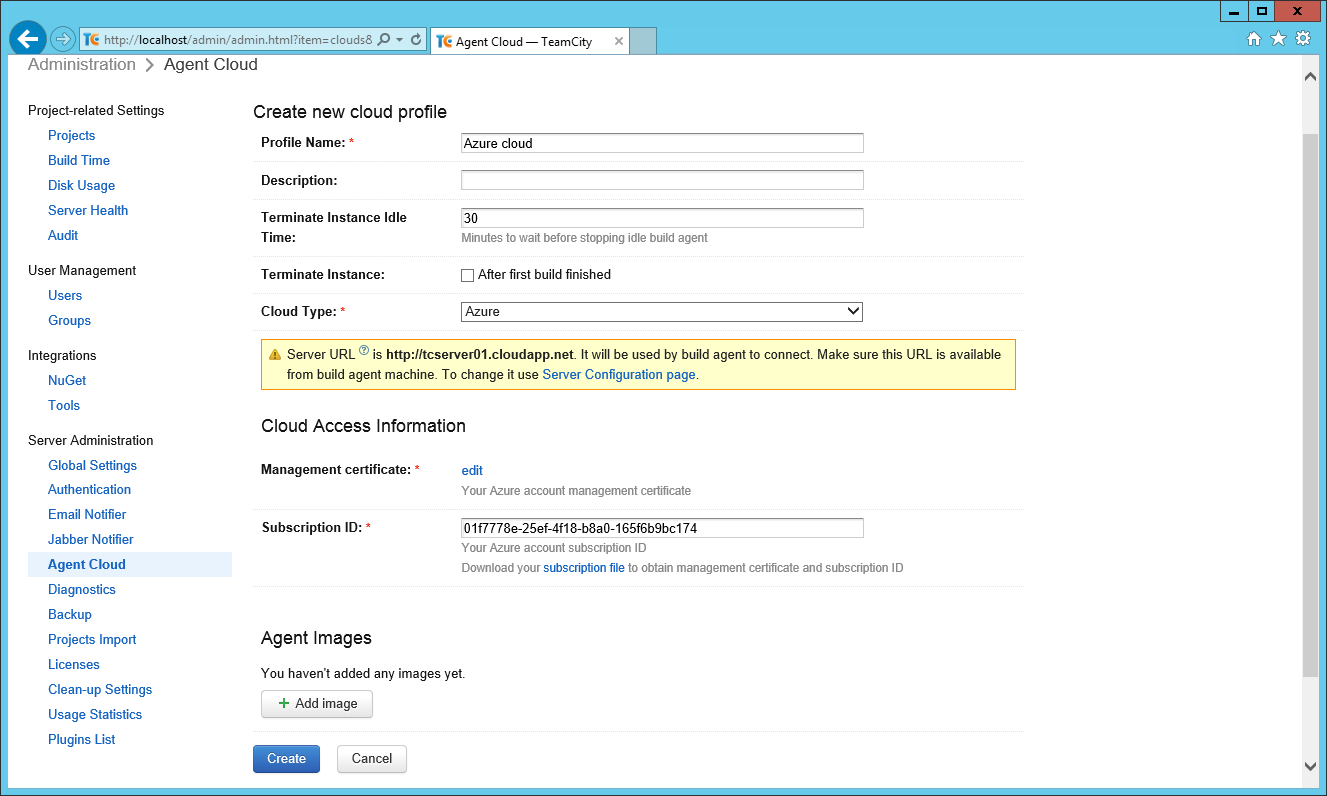
Task: Click the 'Cloud Access Information' heading
Action: (x=363, y=426)
